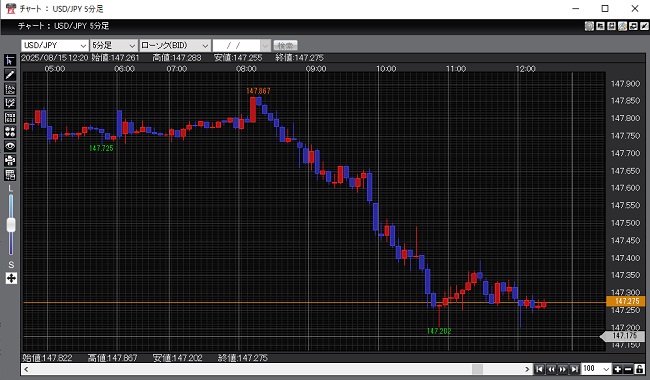The image size is (650, 380).
Task: Open the currency pair USD/JPY dropdown
Action: [55, 45]
